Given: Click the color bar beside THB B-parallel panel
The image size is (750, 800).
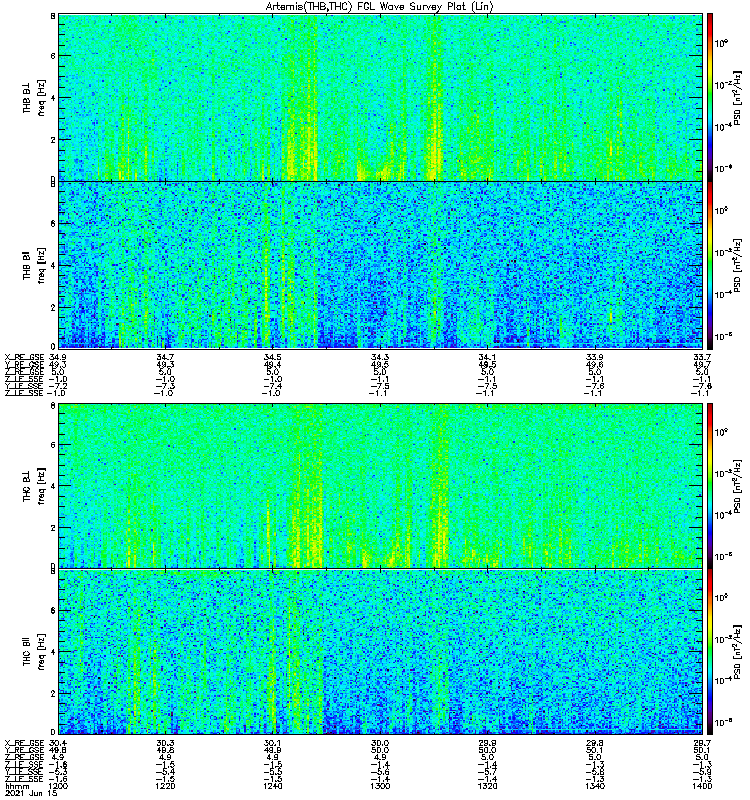Looking at the screenshot, I should click(710, 265).
